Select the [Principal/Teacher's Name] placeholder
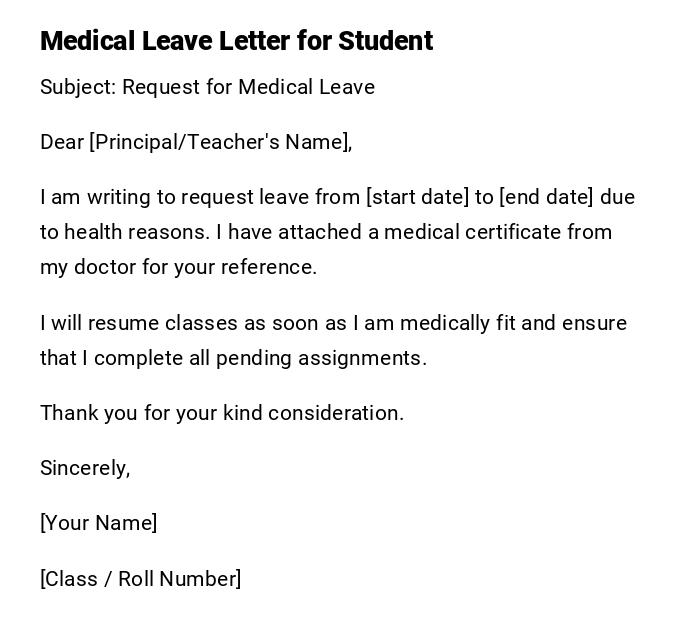Image resolution: width=700 pixels, height=641 pixels. tap(219, 142)
